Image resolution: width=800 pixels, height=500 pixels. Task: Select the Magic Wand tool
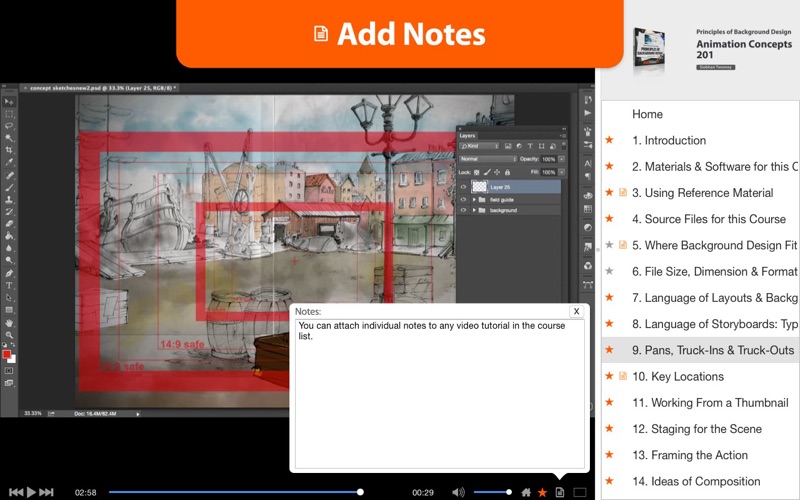tap(9, 138)
